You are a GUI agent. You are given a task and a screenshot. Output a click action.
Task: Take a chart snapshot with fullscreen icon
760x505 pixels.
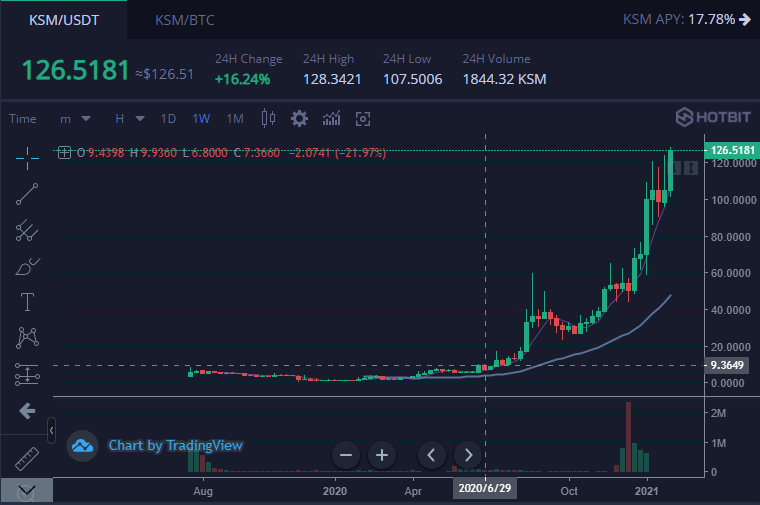363,119
